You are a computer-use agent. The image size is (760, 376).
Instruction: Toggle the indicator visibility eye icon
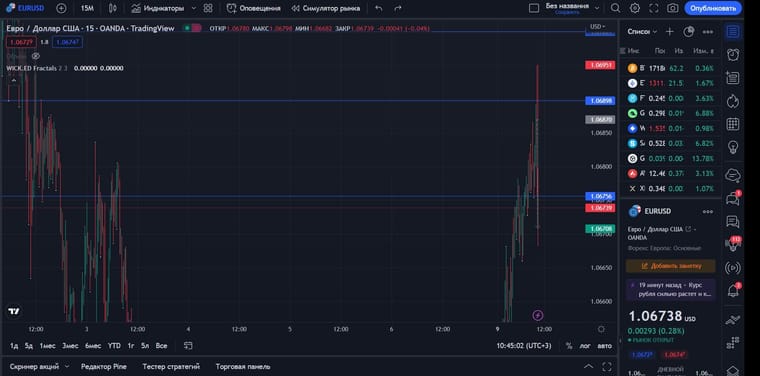tap(35, 56)
